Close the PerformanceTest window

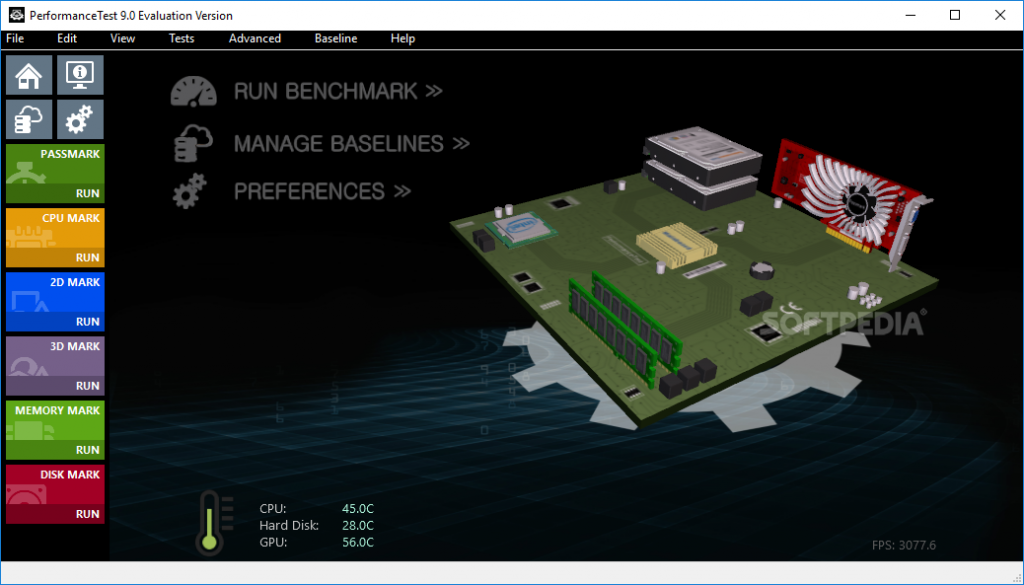point(1000,15)
